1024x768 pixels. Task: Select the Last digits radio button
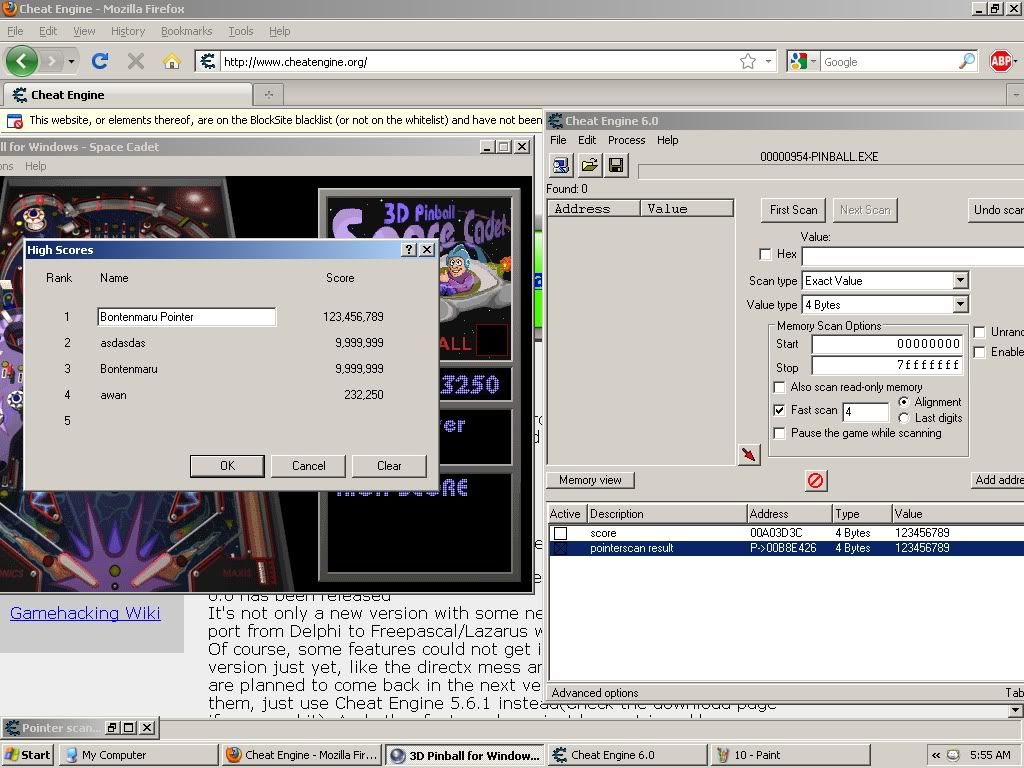coord(904,418)
